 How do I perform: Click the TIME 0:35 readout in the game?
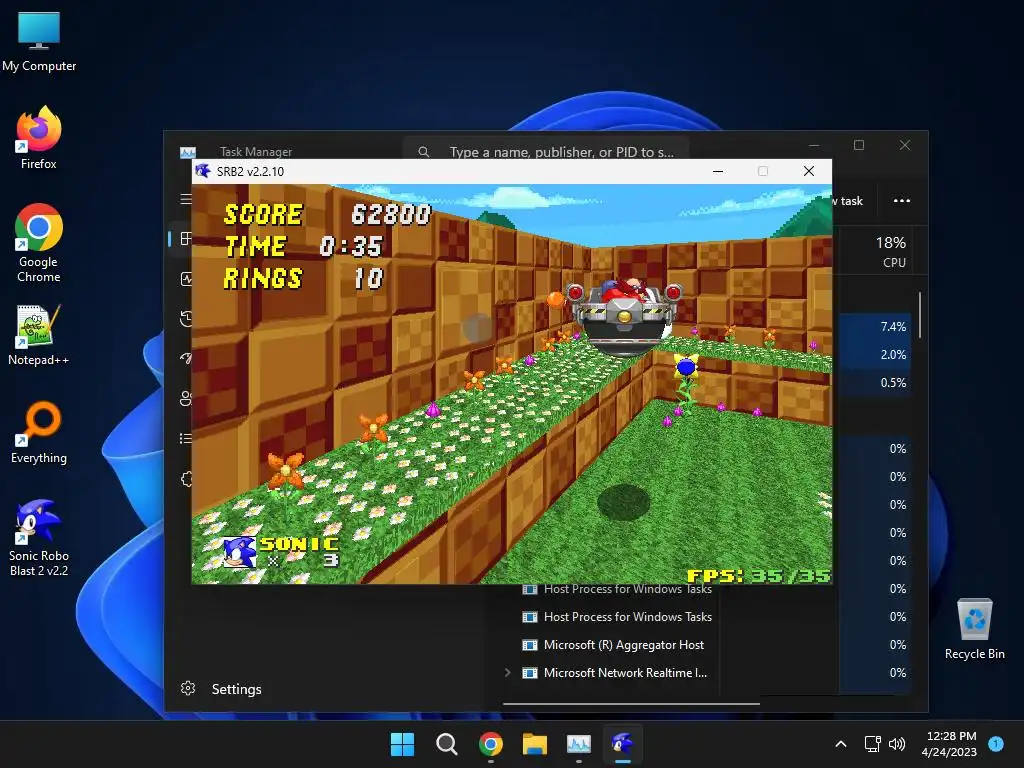304,246
